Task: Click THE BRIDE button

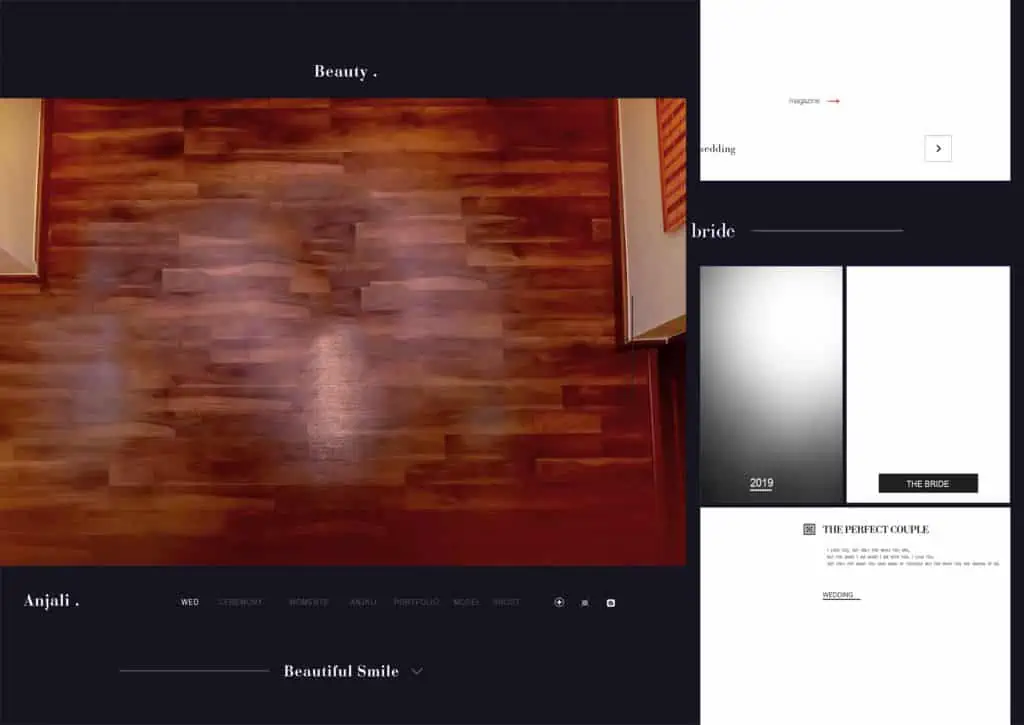Action: pyautogui.click(x=928, y=484)
